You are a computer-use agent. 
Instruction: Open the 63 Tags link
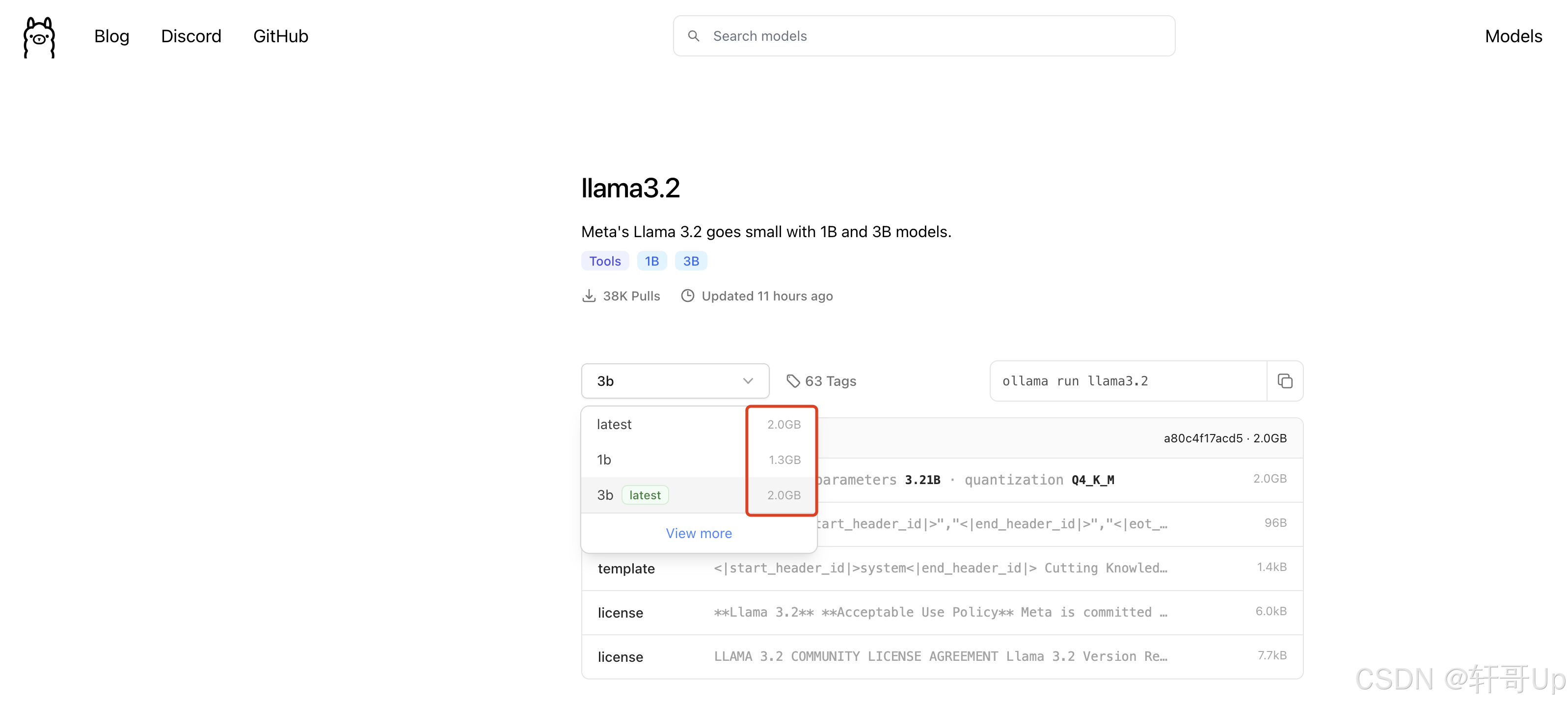[x=830, y=381]
